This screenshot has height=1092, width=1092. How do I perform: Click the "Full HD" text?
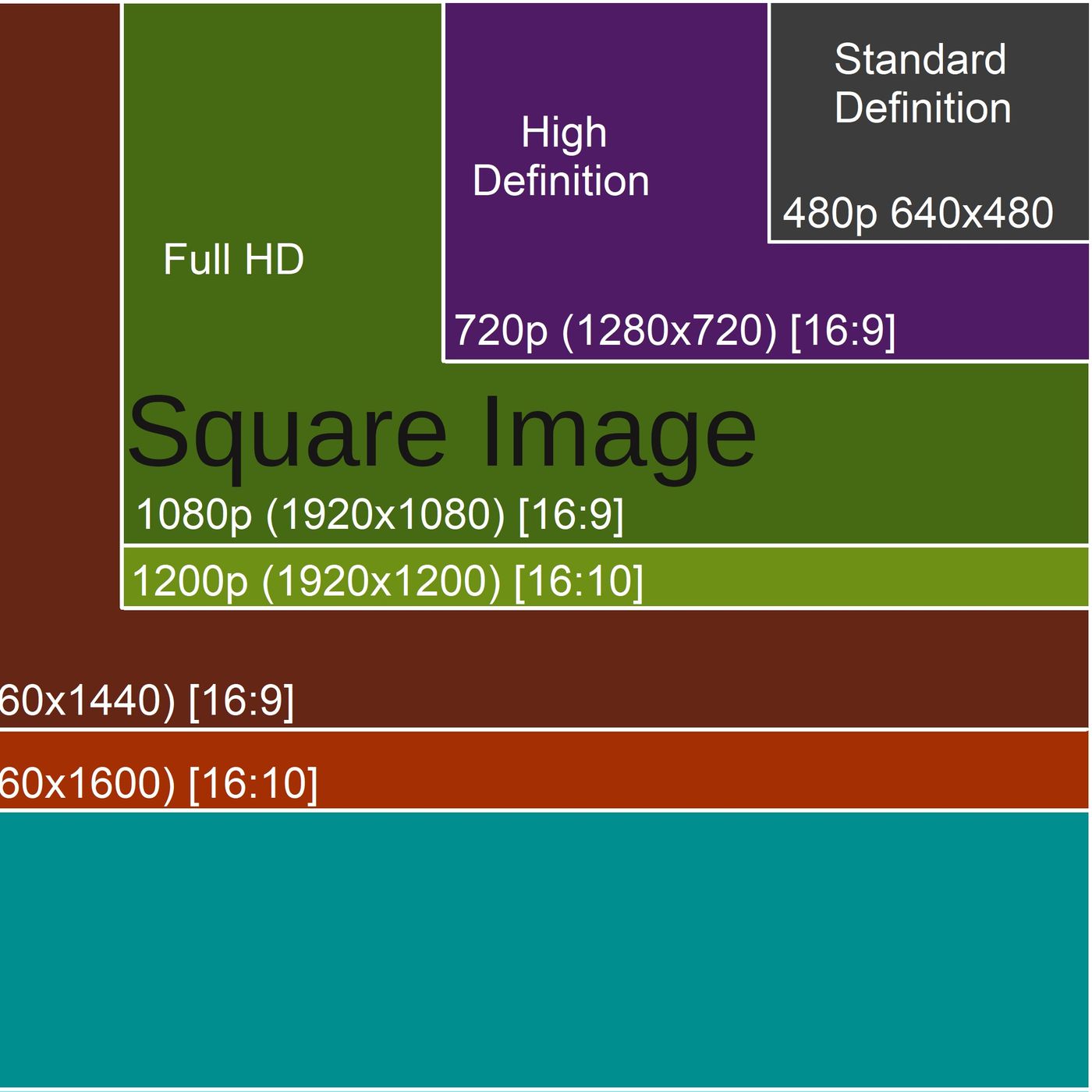point(233,259)
